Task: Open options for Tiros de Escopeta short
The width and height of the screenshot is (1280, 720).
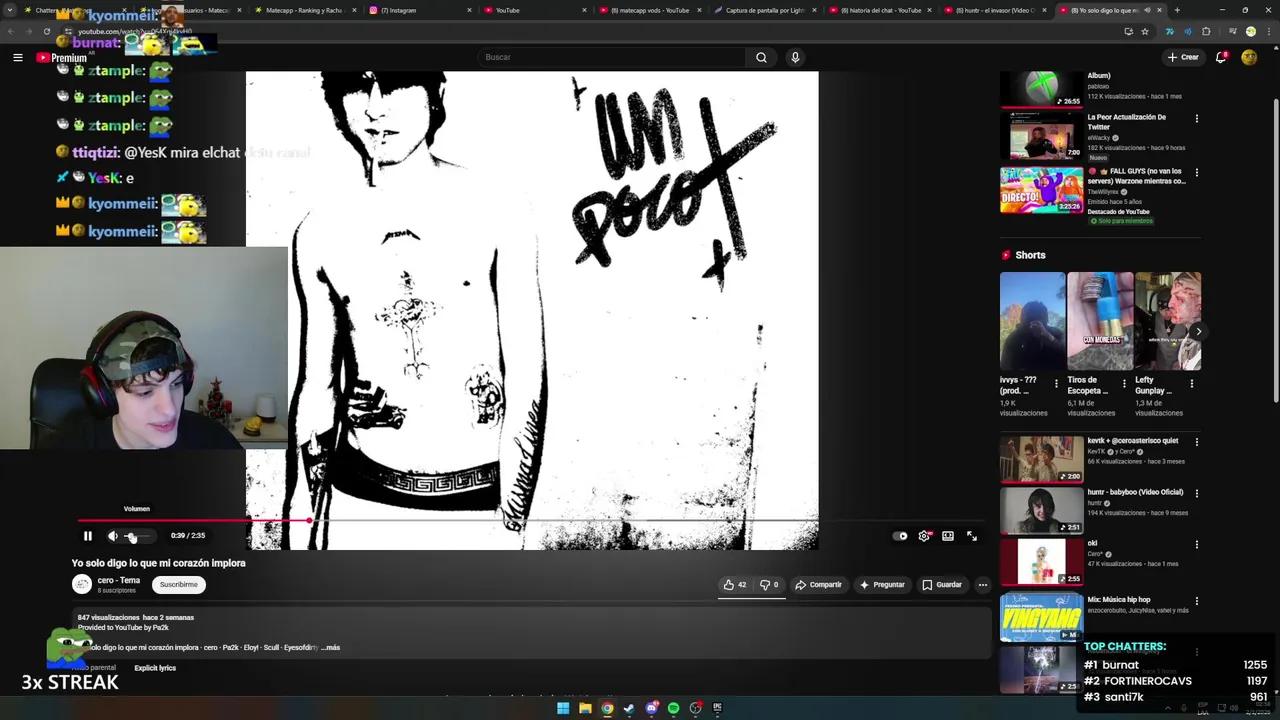Action: 1123,383
